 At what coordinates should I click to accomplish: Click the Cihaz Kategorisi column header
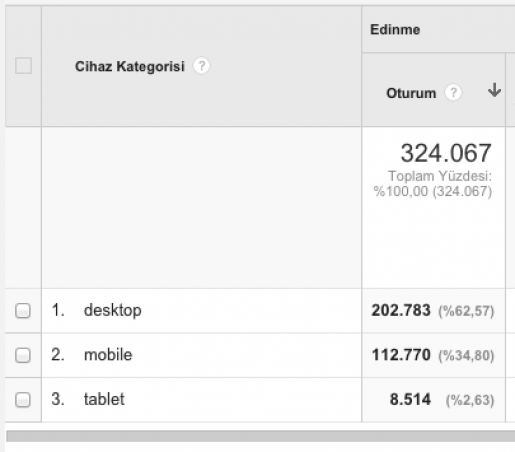130,66
